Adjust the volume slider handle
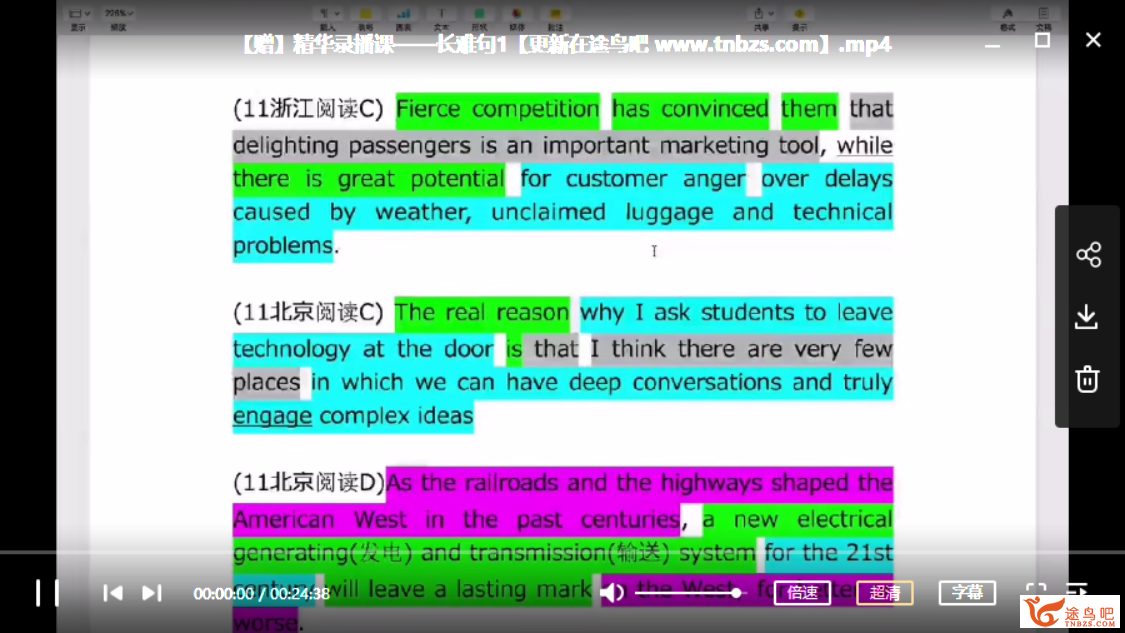Screen dimensions: 1125x633 coord(736,593)
